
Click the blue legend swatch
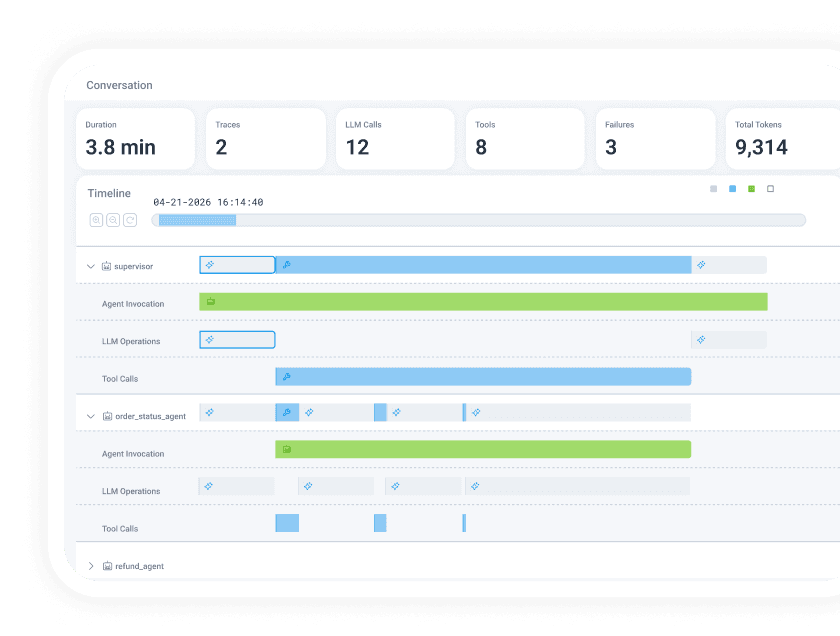tap(732, 189)
